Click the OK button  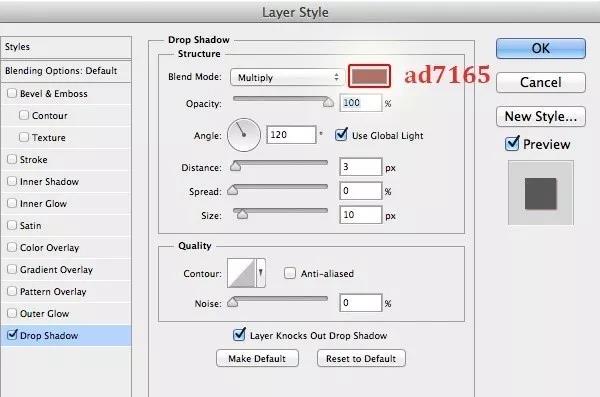pos(541,48)
